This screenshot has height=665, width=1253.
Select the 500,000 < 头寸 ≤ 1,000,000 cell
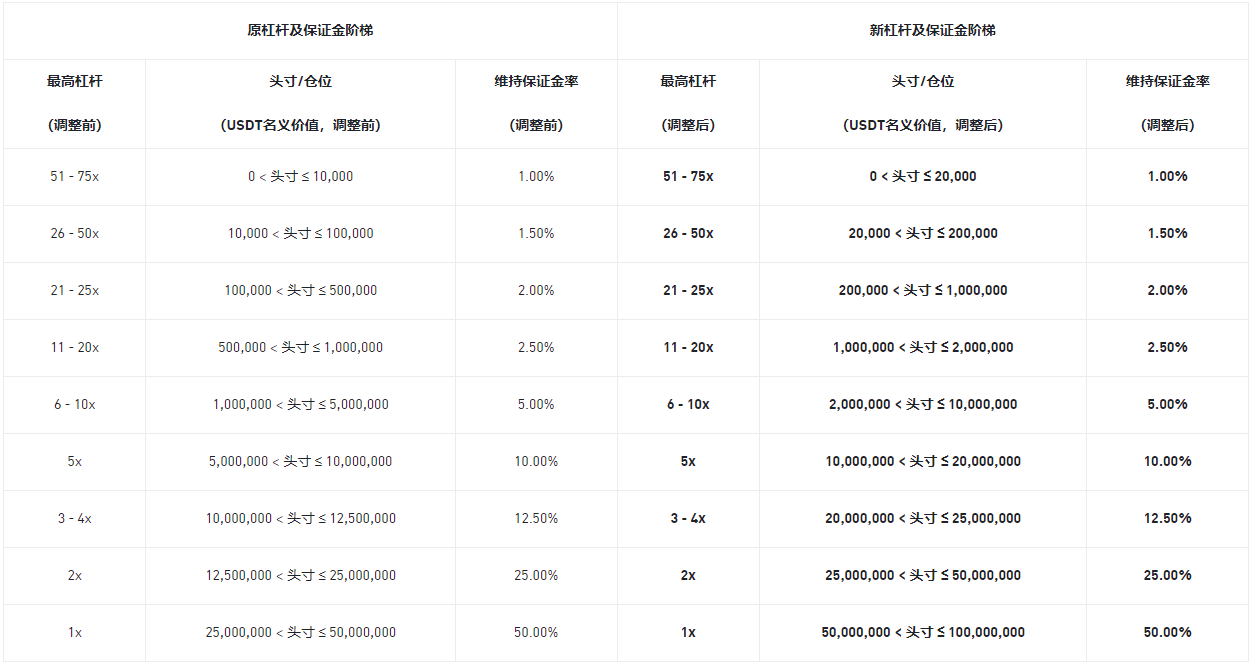[x=300, y=347]
